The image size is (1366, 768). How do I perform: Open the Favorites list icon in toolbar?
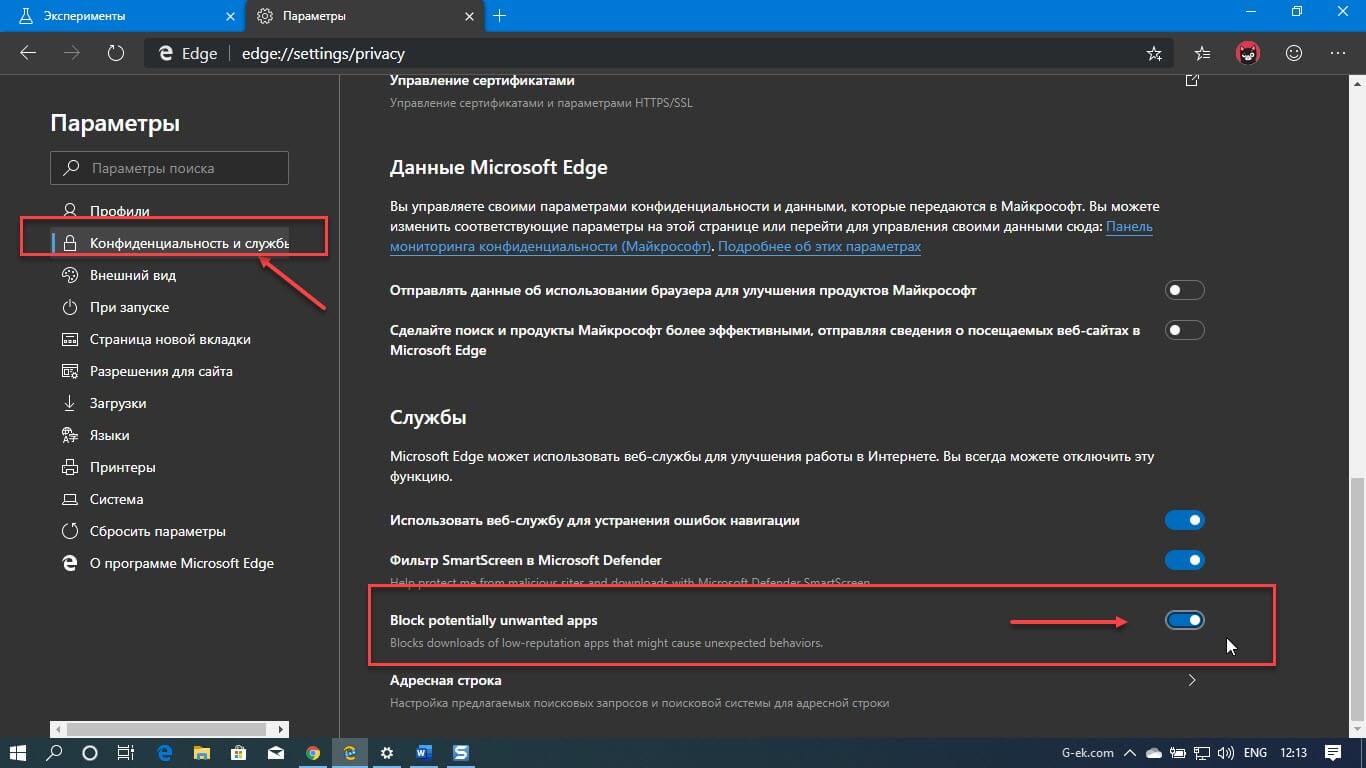coord(1203,53)
